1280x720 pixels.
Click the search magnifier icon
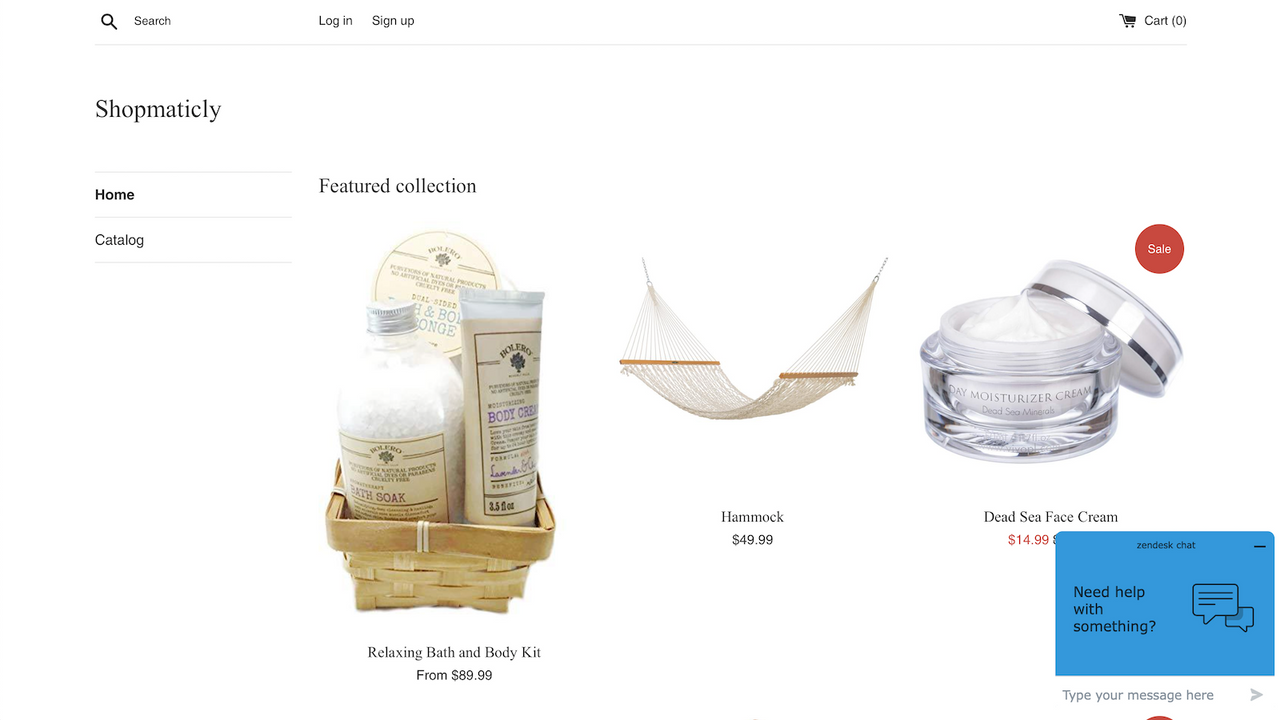click(x=109, y=21)
